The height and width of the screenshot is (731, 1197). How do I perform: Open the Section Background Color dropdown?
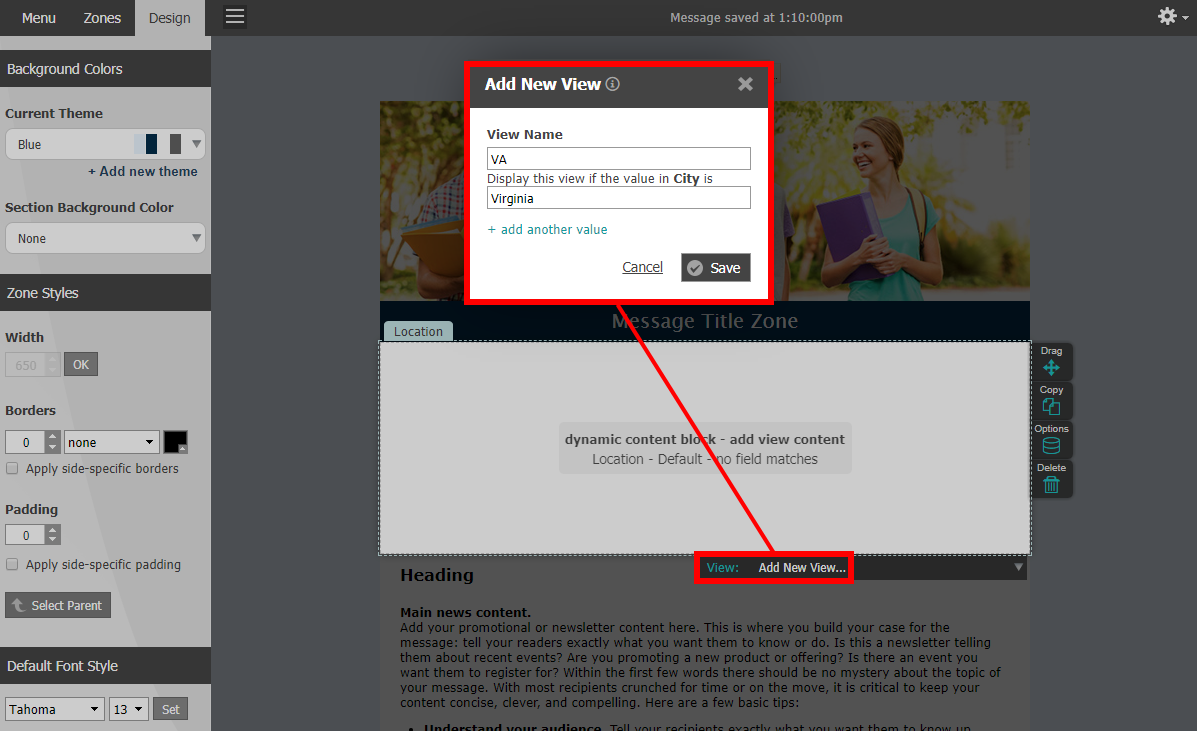pyautogui.click(x=105, y=238)
